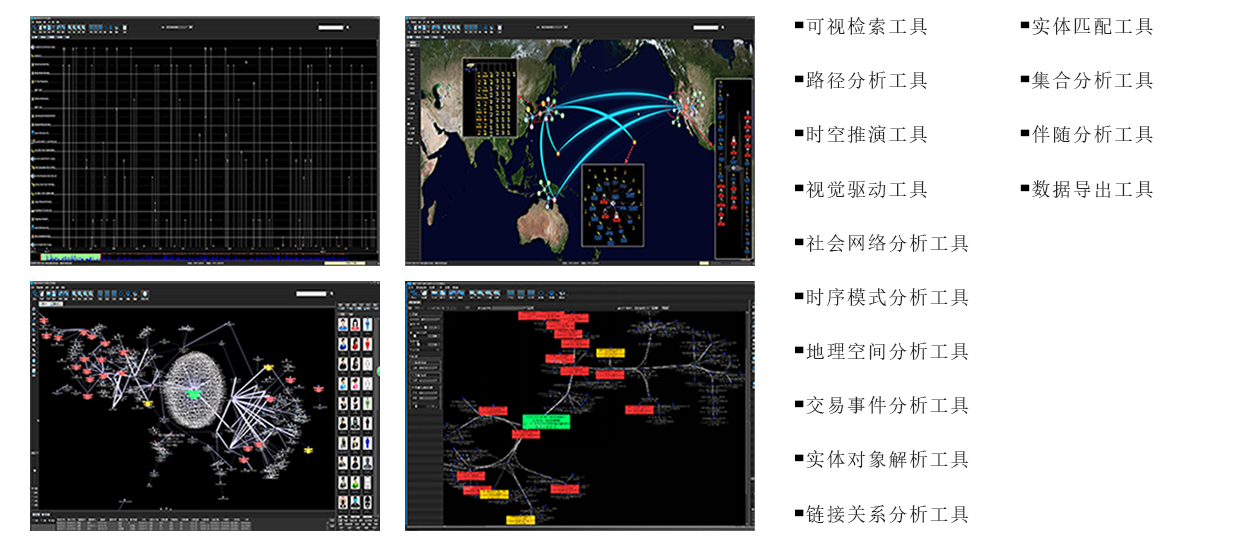Viewport: 1234px width, 543px height.
Task: Select 实体匹配工具 in the right column
Action: [1092, 27]
